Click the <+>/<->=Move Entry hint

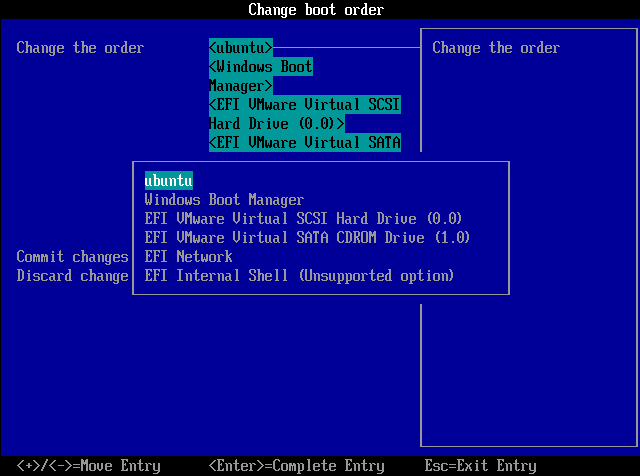[x=89, y=465]
